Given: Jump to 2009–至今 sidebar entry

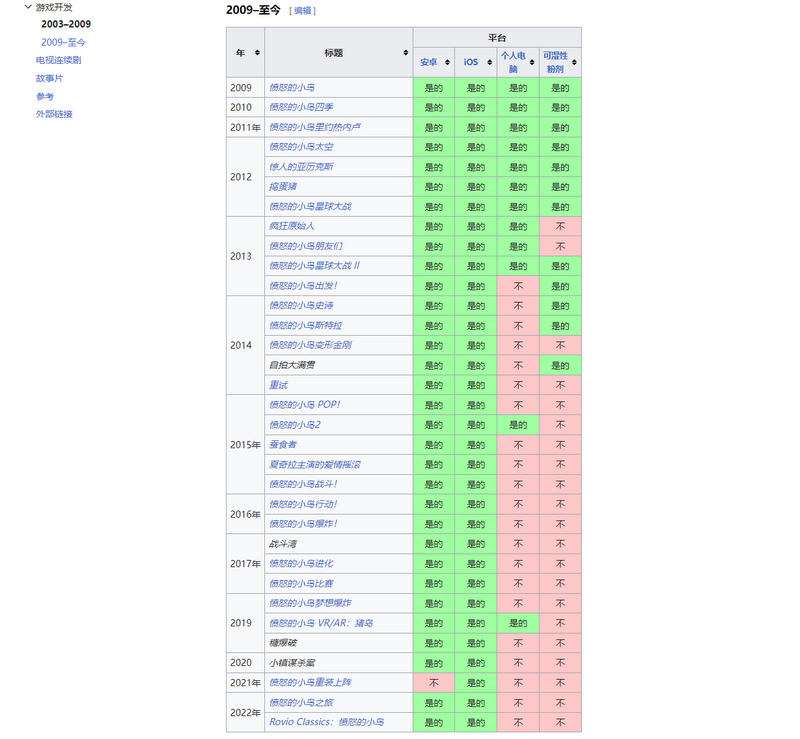Looking at the screenshot, I should (63, 42).
